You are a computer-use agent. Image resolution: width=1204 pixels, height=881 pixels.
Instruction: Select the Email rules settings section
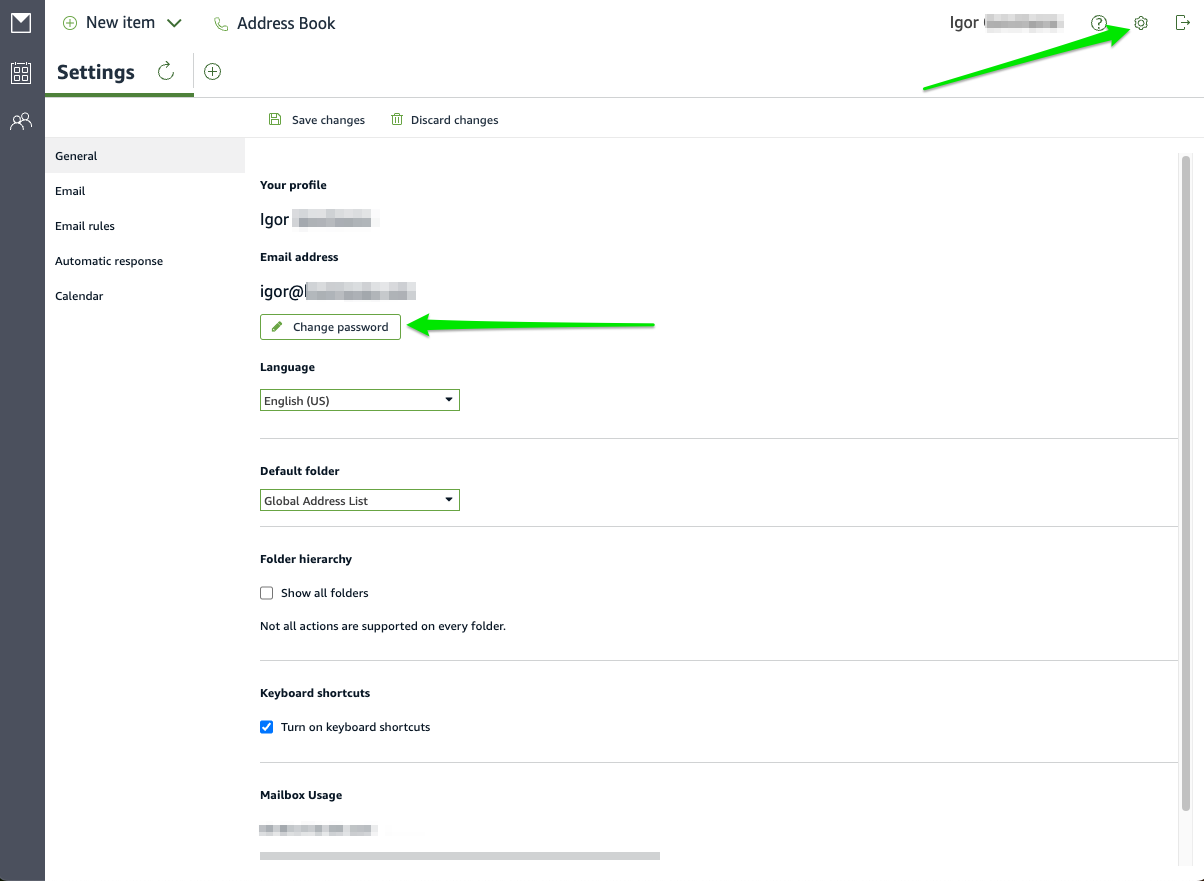(x=85, y=226)
